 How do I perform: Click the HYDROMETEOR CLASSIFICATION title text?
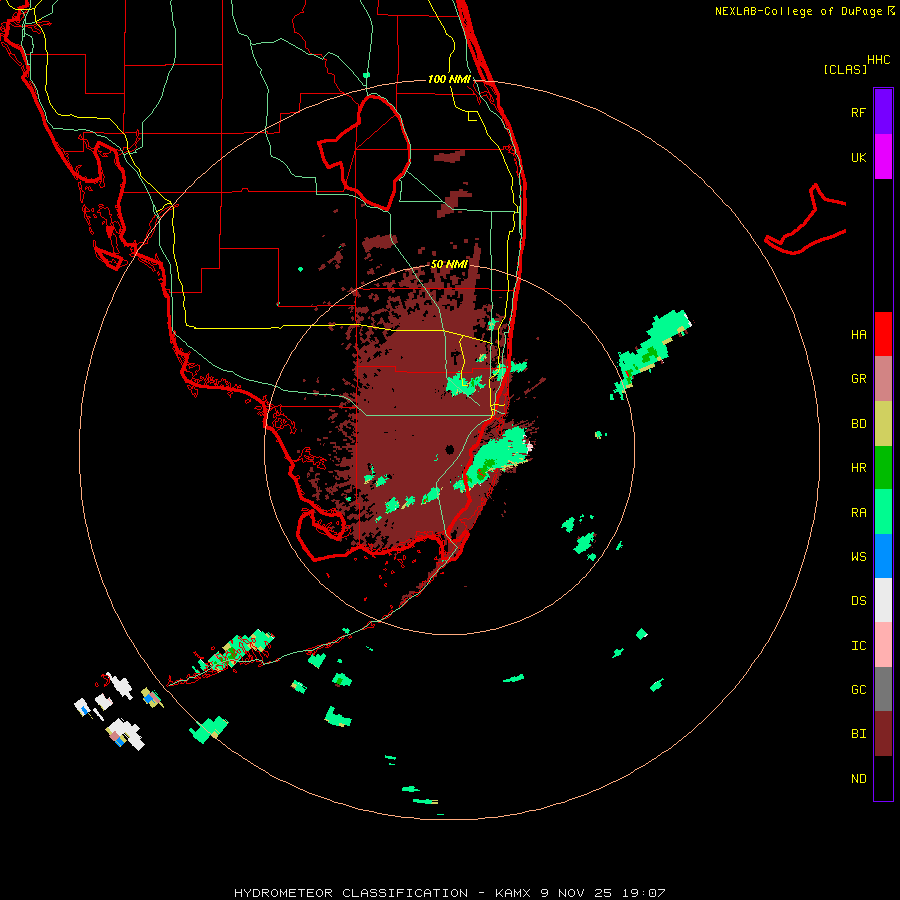click(351, 893)
